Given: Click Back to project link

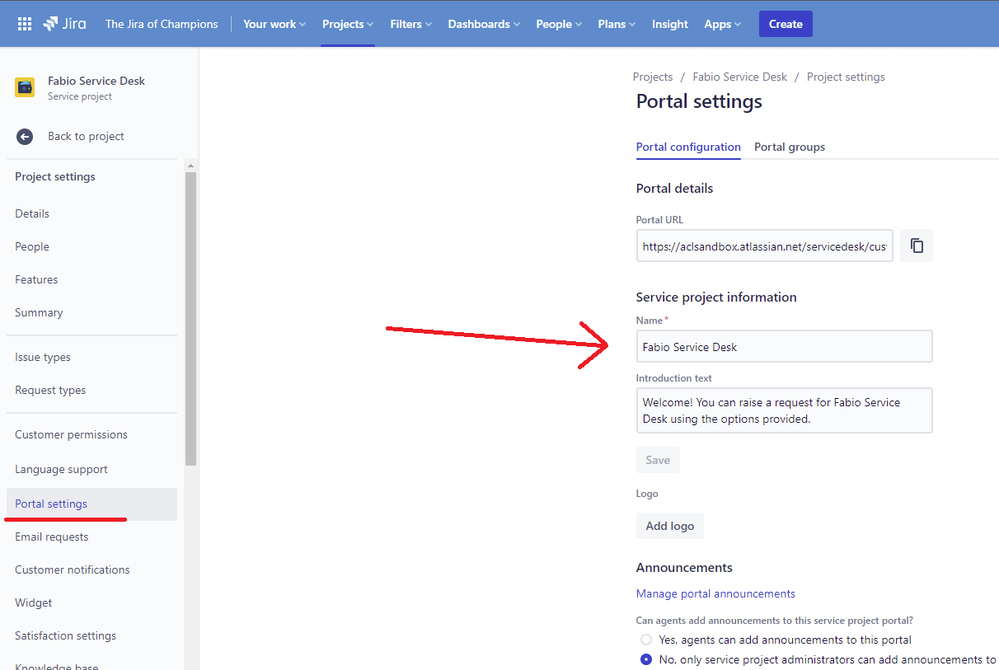Looking at the screenshot, I should pos(85,136).
